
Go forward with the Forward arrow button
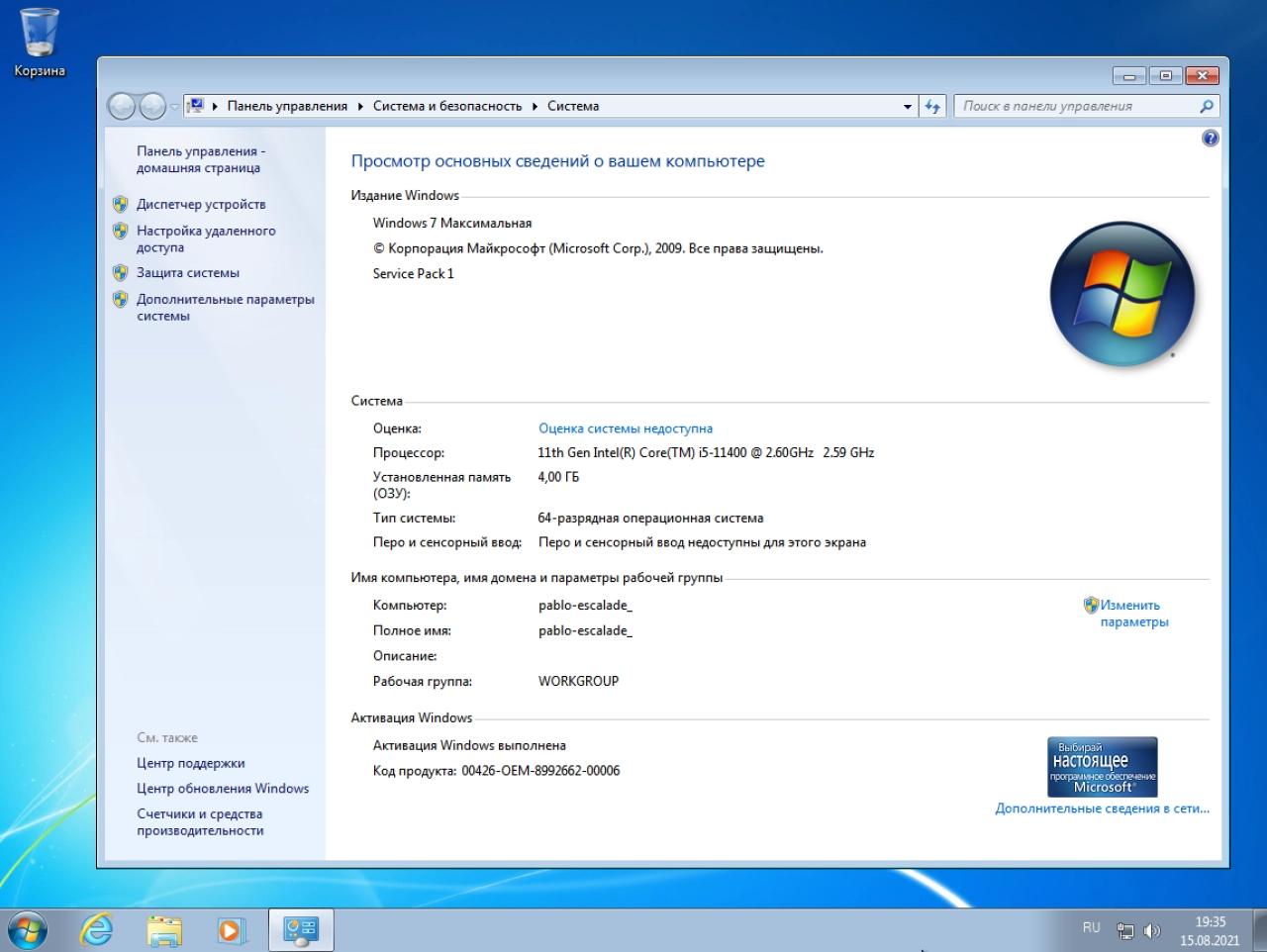(x=152, y=106)
